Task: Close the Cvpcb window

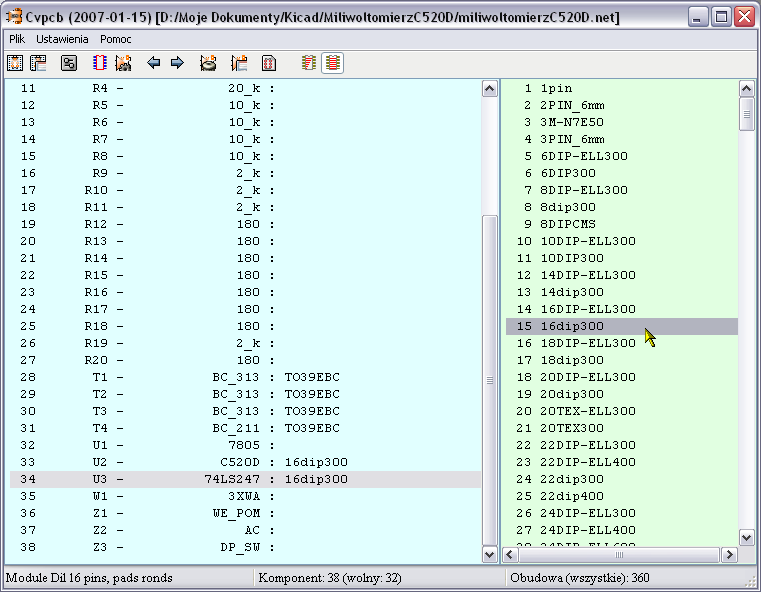Action: click(744, 17)
